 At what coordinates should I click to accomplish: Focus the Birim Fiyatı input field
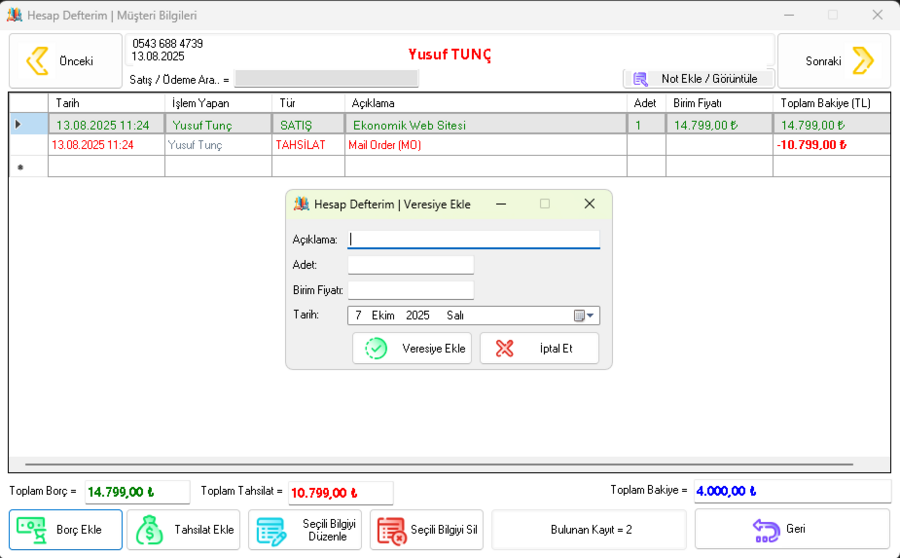coord(411,290)
